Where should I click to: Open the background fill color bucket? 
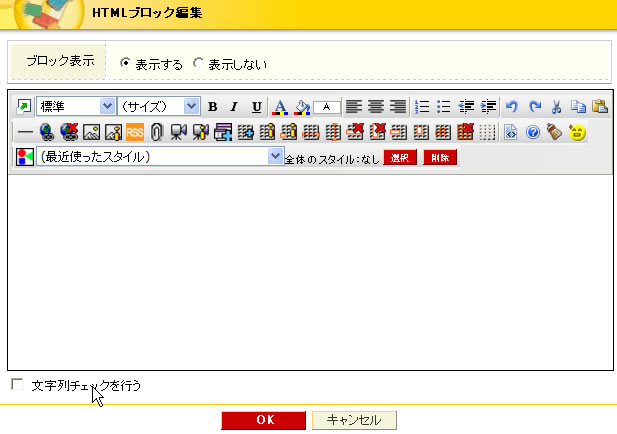(302, 107)
